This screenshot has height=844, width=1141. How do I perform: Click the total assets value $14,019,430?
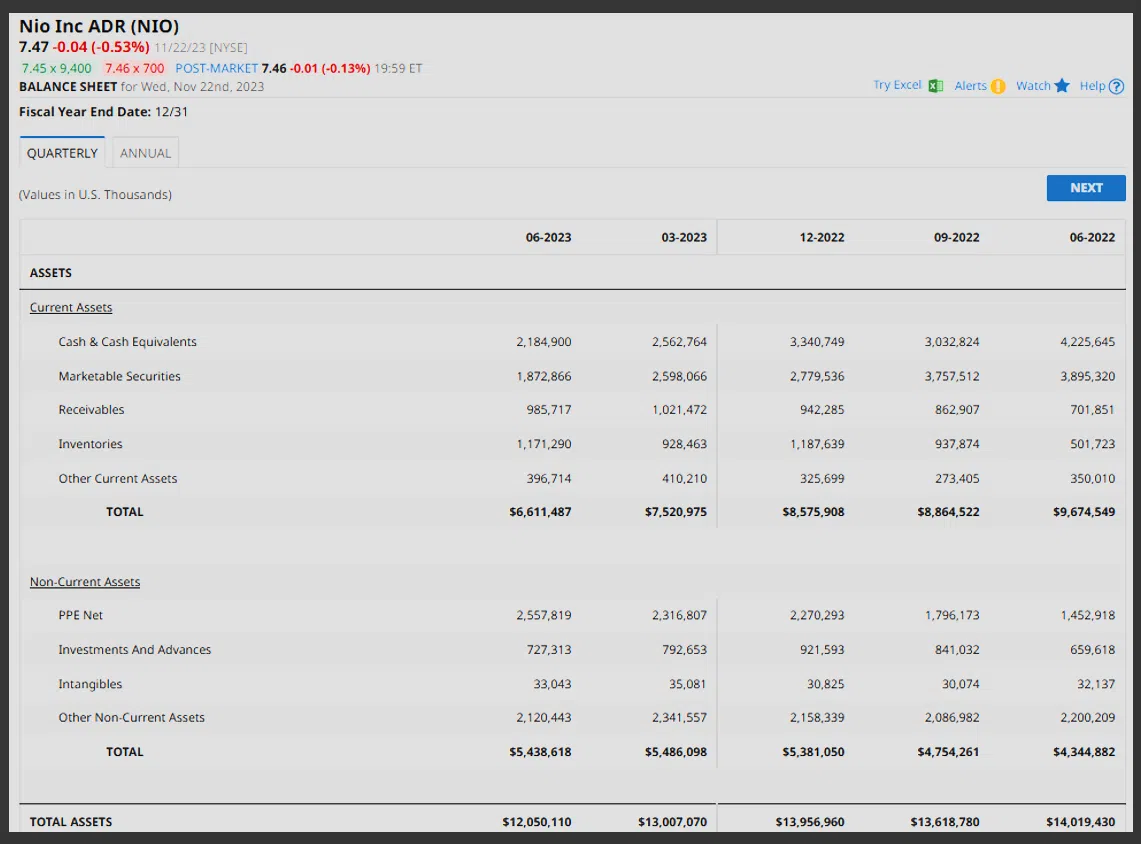click(1081, 821)
